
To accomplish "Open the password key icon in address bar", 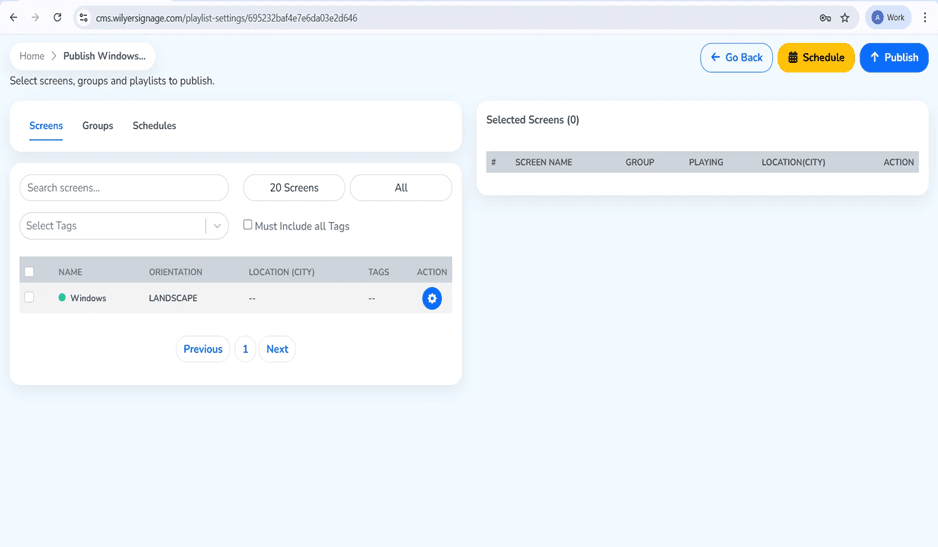I will (x=825, y=18).
